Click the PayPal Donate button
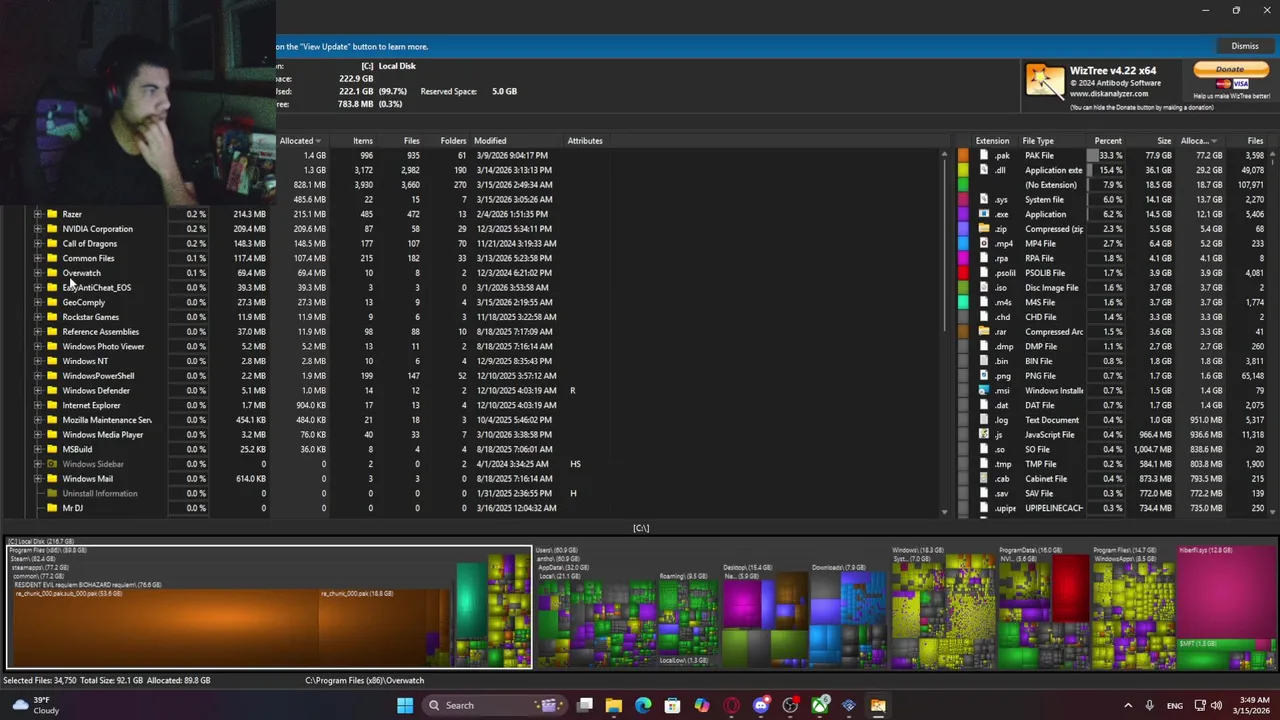 1230,69
